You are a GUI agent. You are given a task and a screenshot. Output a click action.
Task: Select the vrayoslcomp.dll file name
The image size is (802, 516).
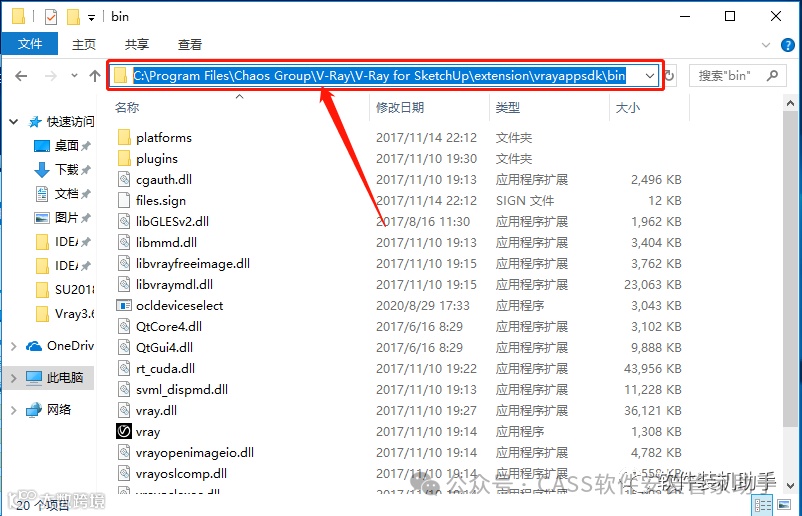[x=182, y=474]
